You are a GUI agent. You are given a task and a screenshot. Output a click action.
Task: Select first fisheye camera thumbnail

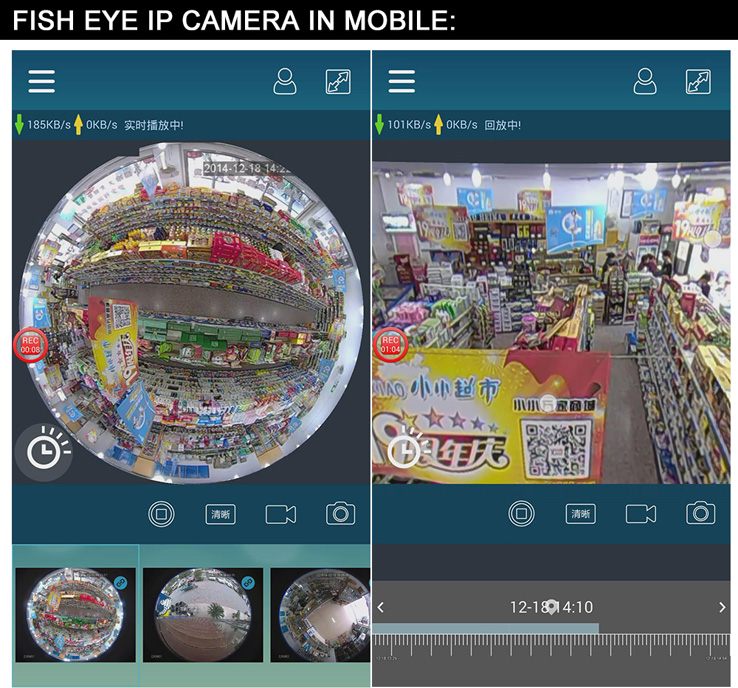75,614
